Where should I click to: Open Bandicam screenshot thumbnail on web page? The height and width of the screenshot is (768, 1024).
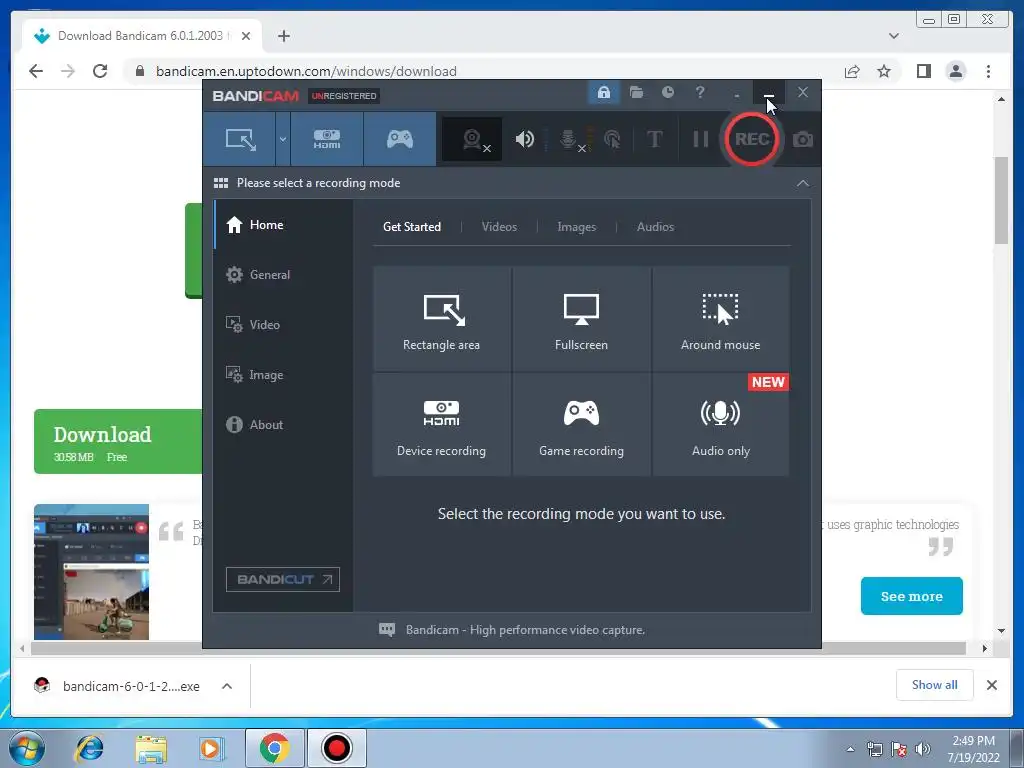point(91,572)
